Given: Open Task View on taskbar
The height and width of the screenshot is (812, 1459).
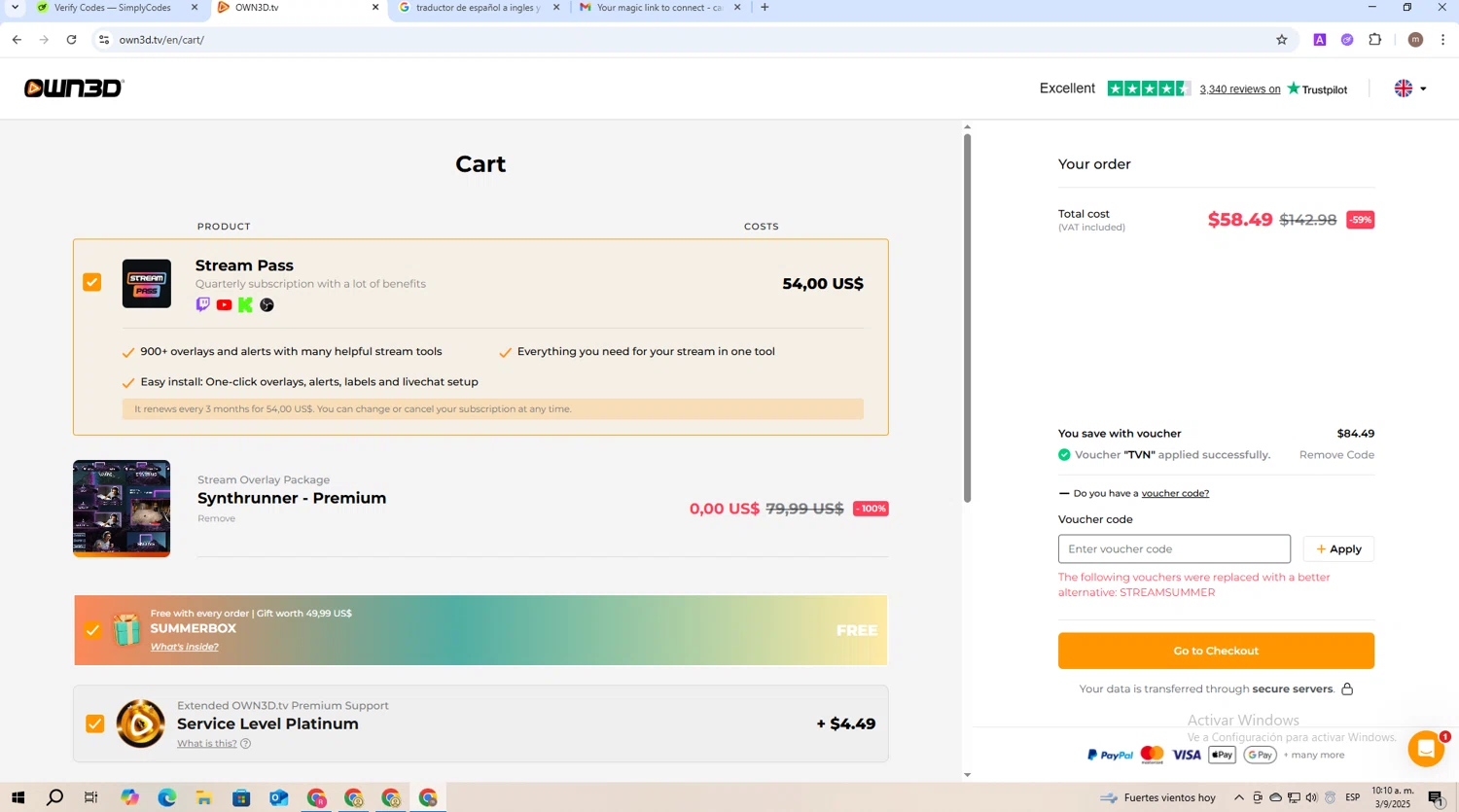Looking at the screenshot, I should (x=91, y=797).
